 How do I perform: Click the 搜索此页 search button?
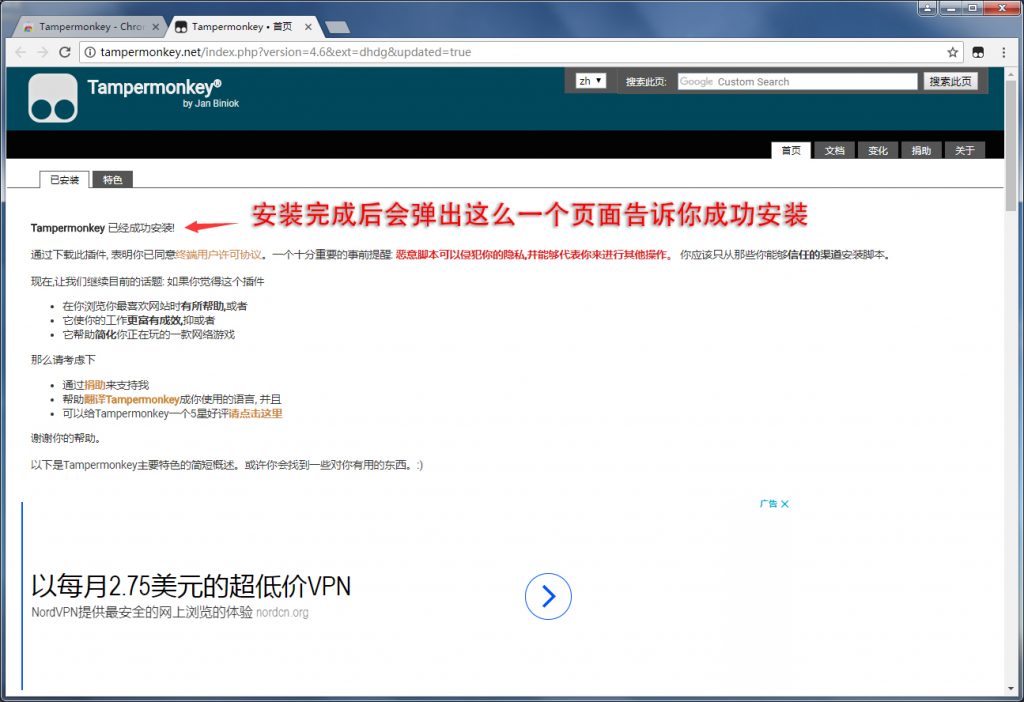click(x=950, y=81)
